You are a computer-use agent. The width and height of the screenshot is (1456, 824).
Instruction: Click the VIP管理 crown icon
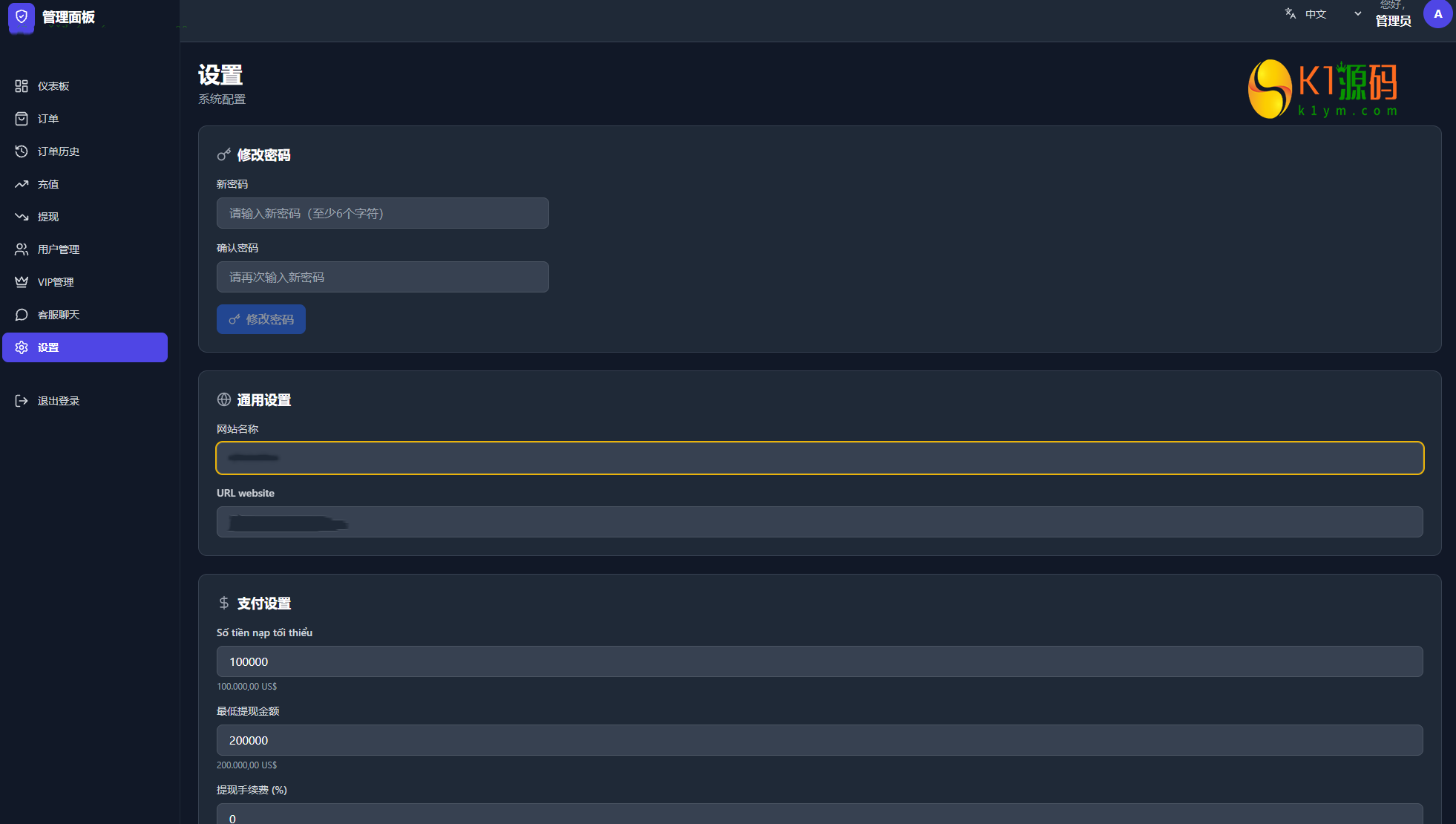(x=22, y=282)
